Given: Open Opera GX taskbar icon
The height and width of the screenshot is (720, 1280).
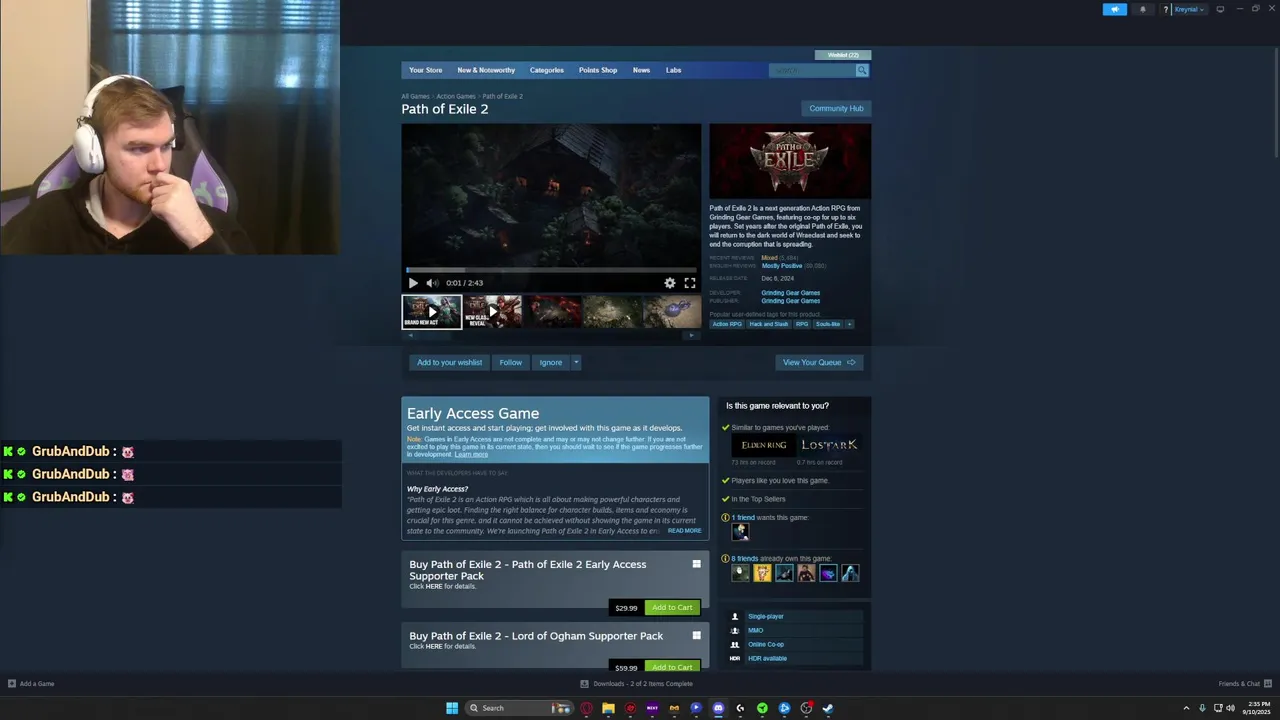Looking at the screenshot, I should point(586,708).
